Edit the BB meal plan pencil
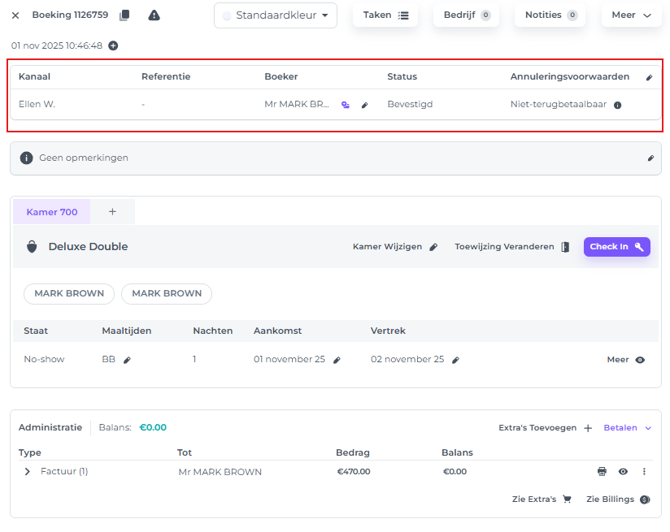Image resolution: width=670 pixels, height=532 pixels. (x=127, y=360)
